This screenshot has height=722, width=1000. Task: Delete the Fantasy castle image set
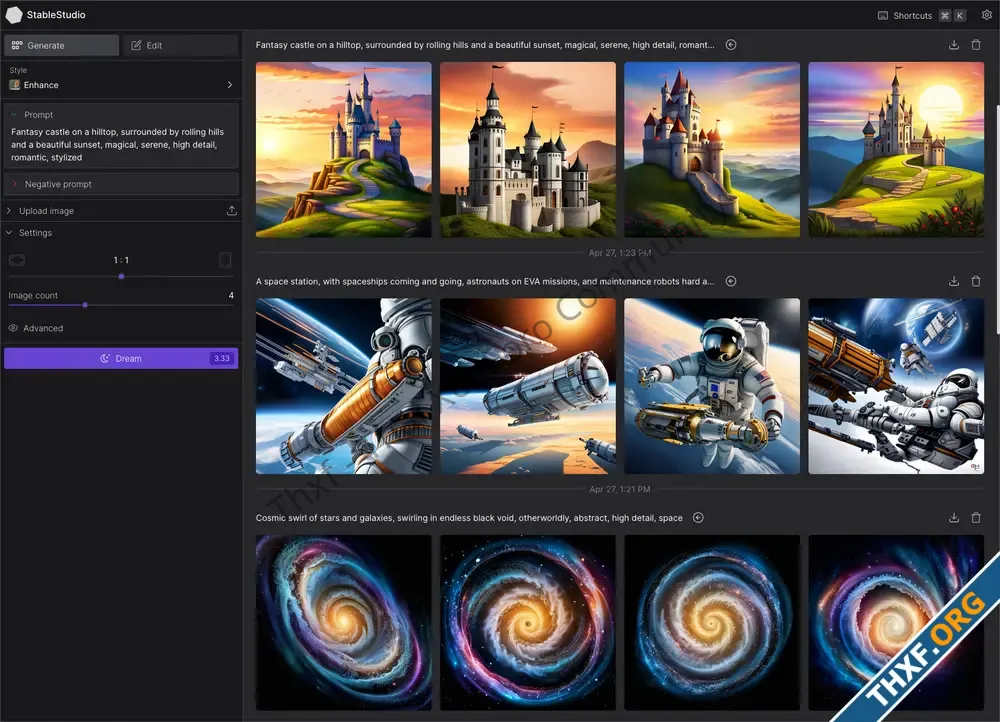pos(976,45)
